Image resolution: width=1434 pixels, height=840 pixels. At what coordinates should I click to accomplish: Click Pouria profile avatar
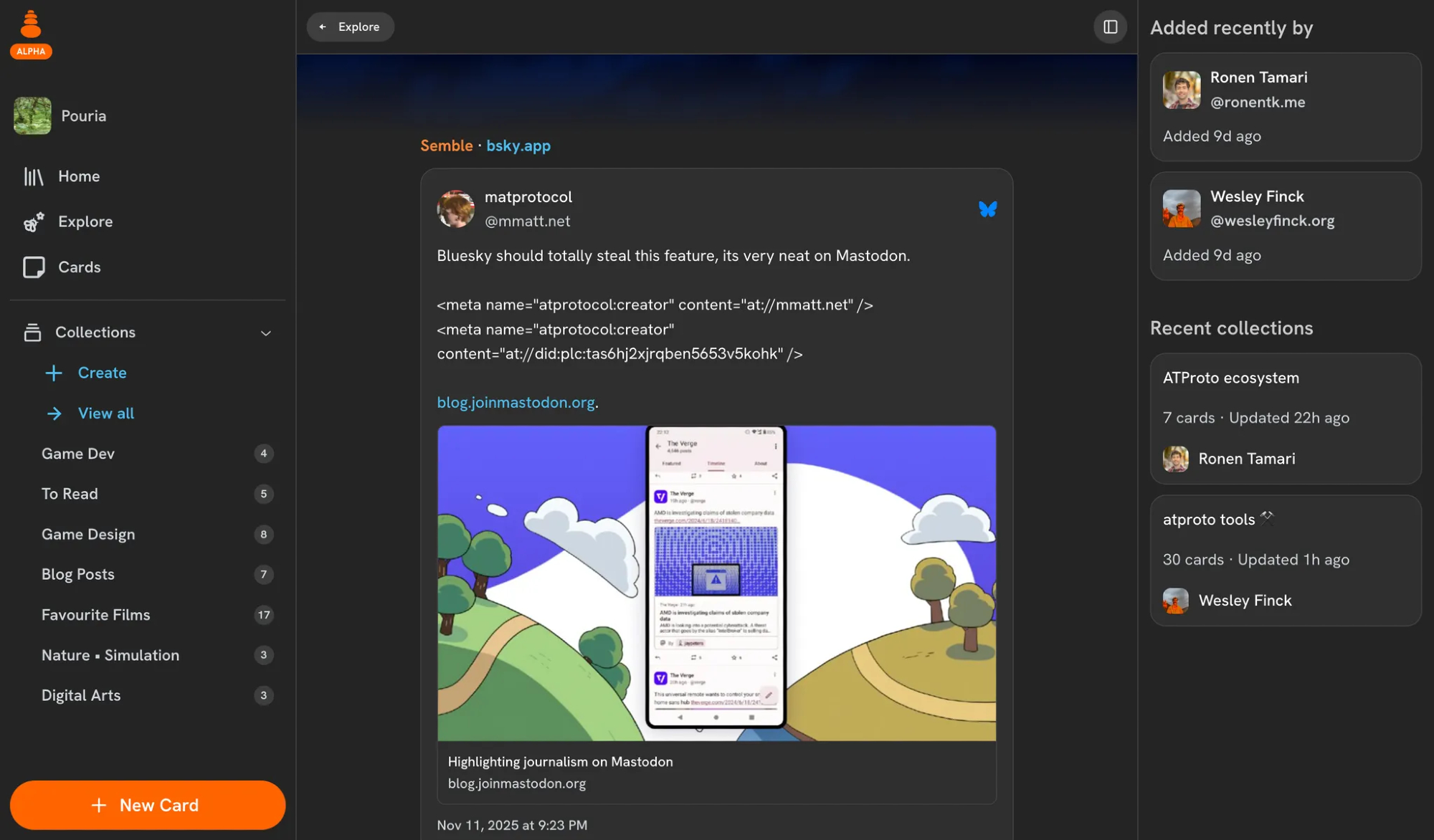click(32, 116)
